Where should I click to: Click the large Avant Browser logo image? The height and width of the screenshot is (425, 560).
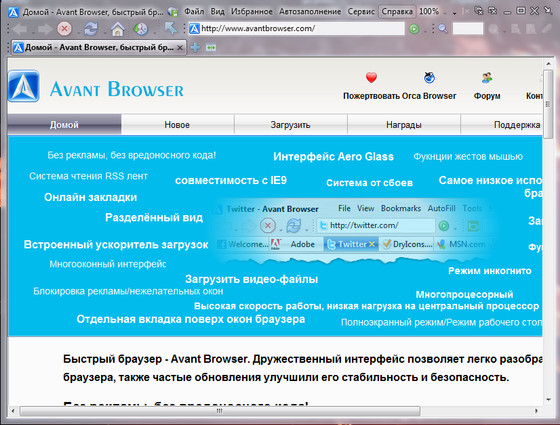24,86
